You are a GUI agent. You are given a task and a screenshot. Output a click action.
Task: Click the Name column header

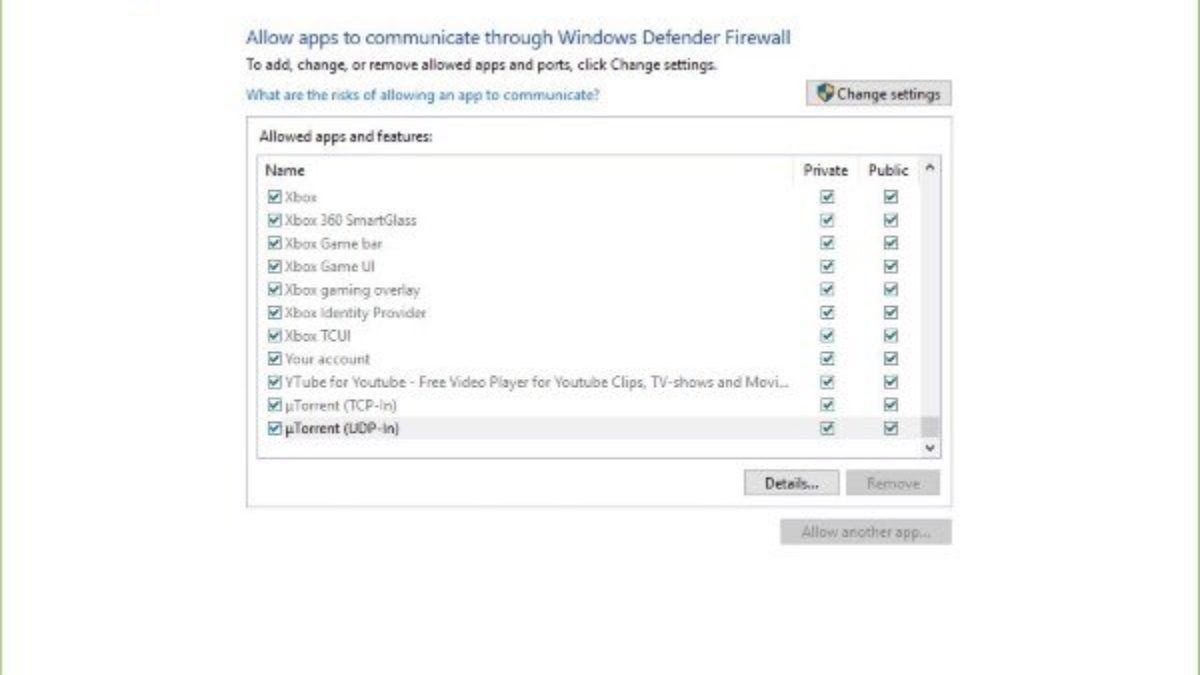coord(285,171)
